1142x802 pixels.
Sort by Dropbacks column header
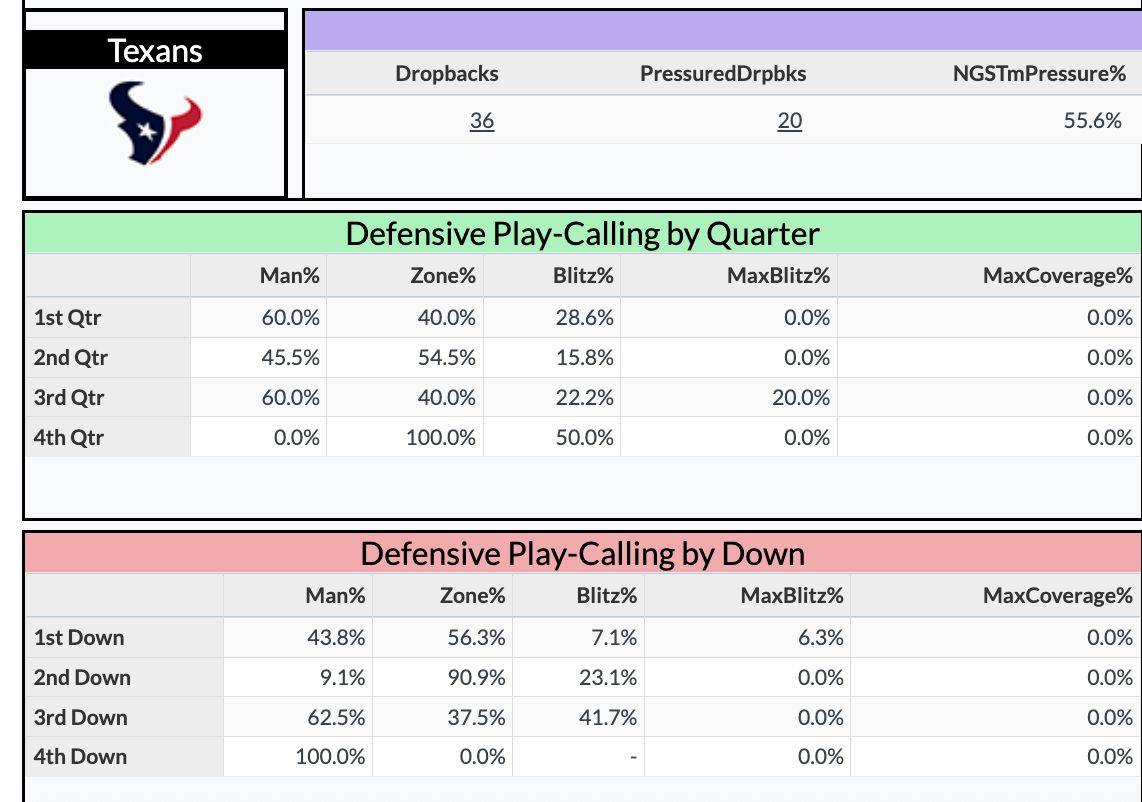click(x=447, y=73)
